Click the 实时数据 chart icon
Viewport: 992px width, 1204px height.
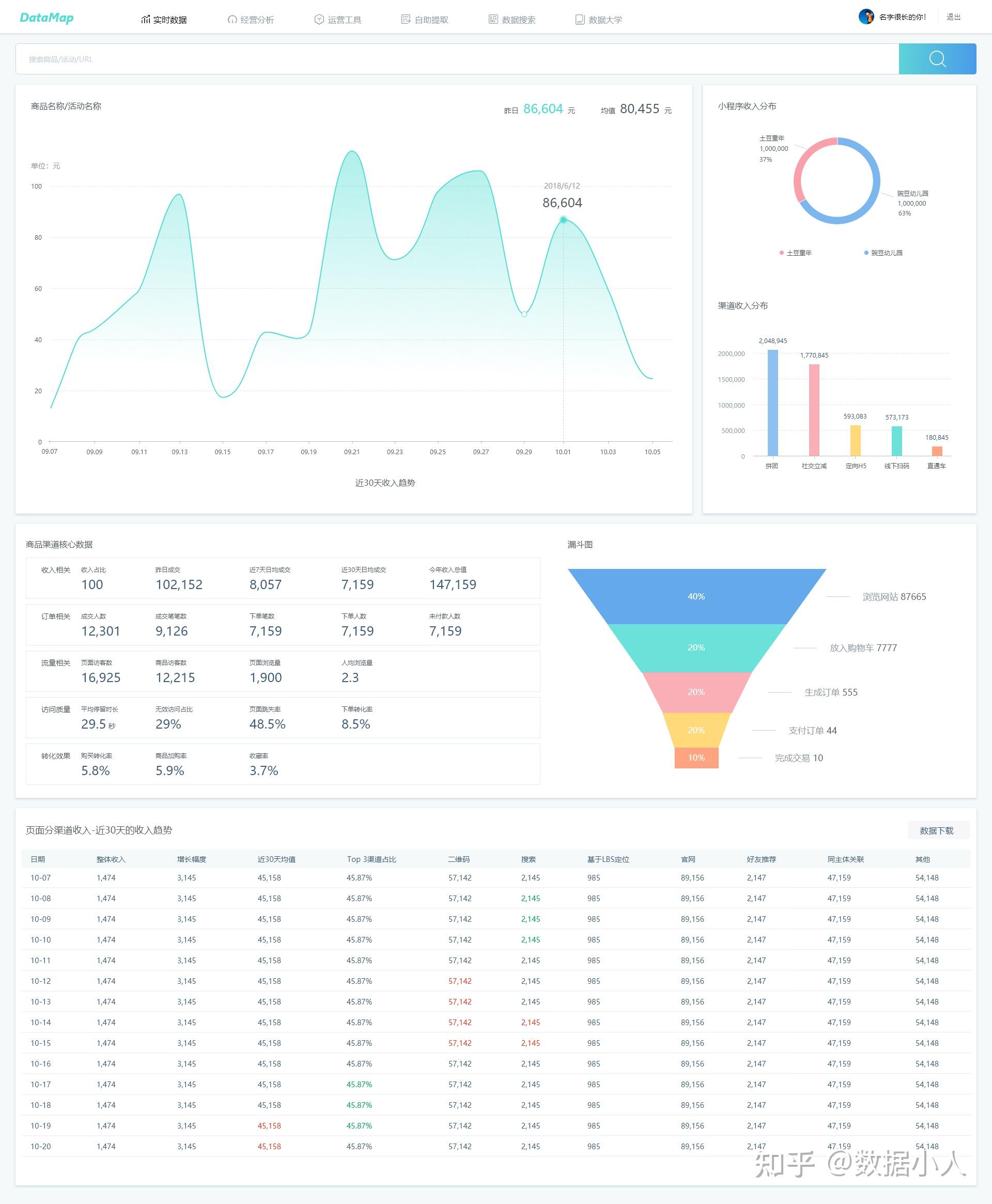tap(146, 20)
